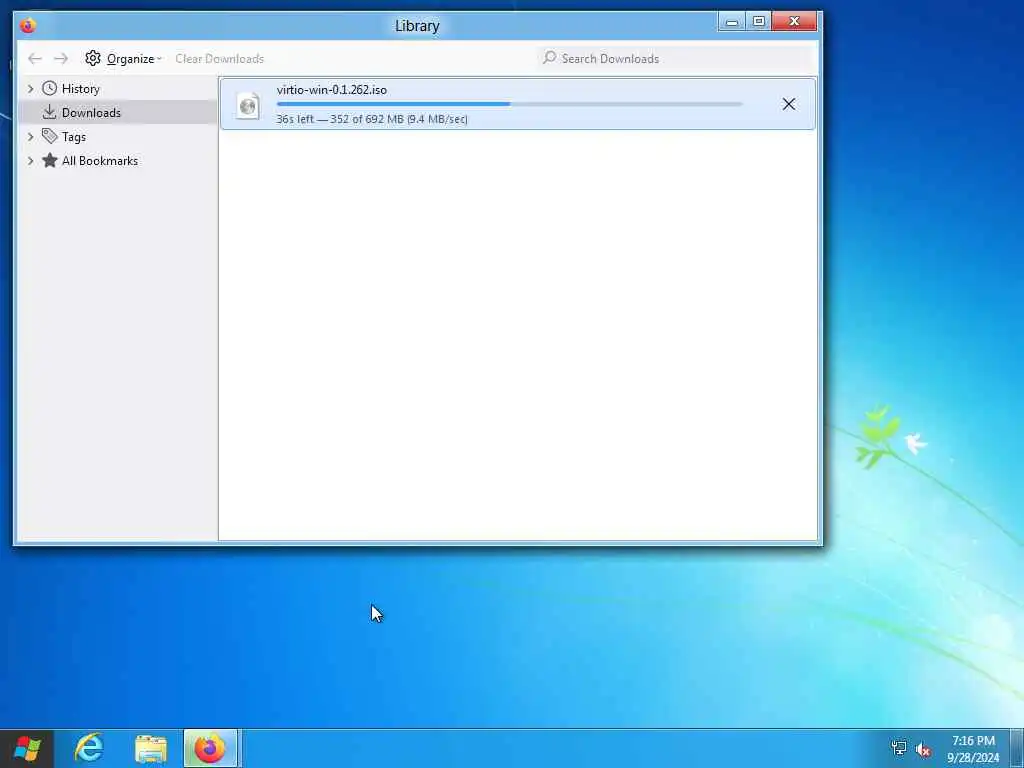Click the Downloads arrow icon
This screenshot has height=768, width=1024.
coord(49,112)
